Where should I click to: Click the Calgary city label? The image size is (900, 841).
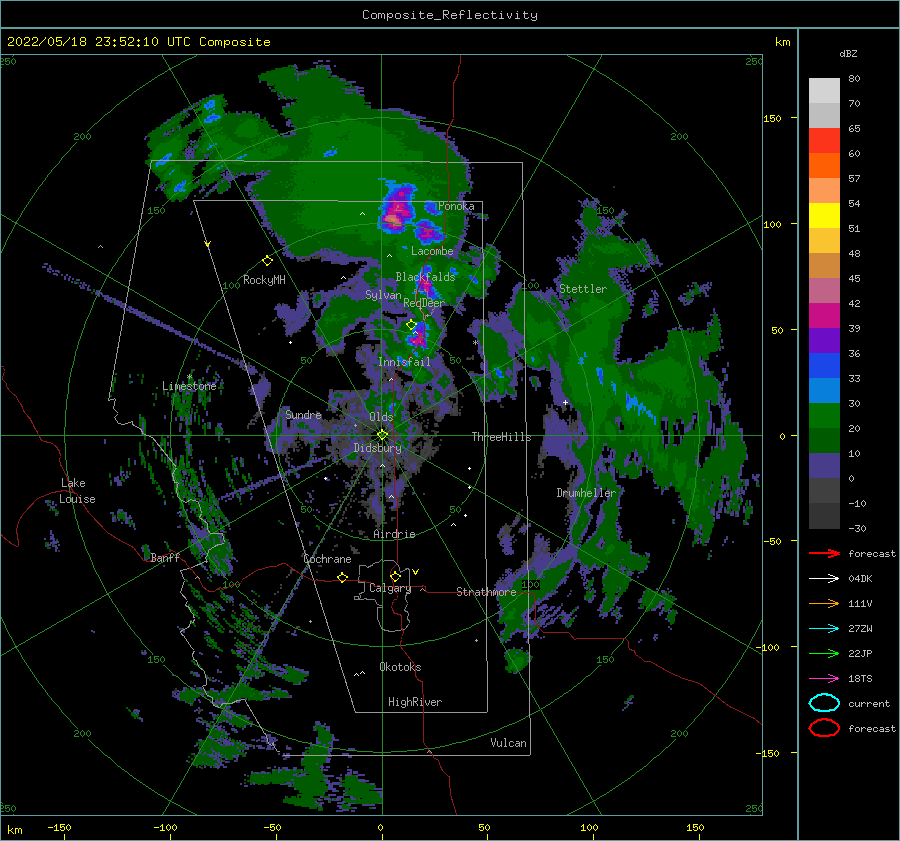[x=390, y=588]
